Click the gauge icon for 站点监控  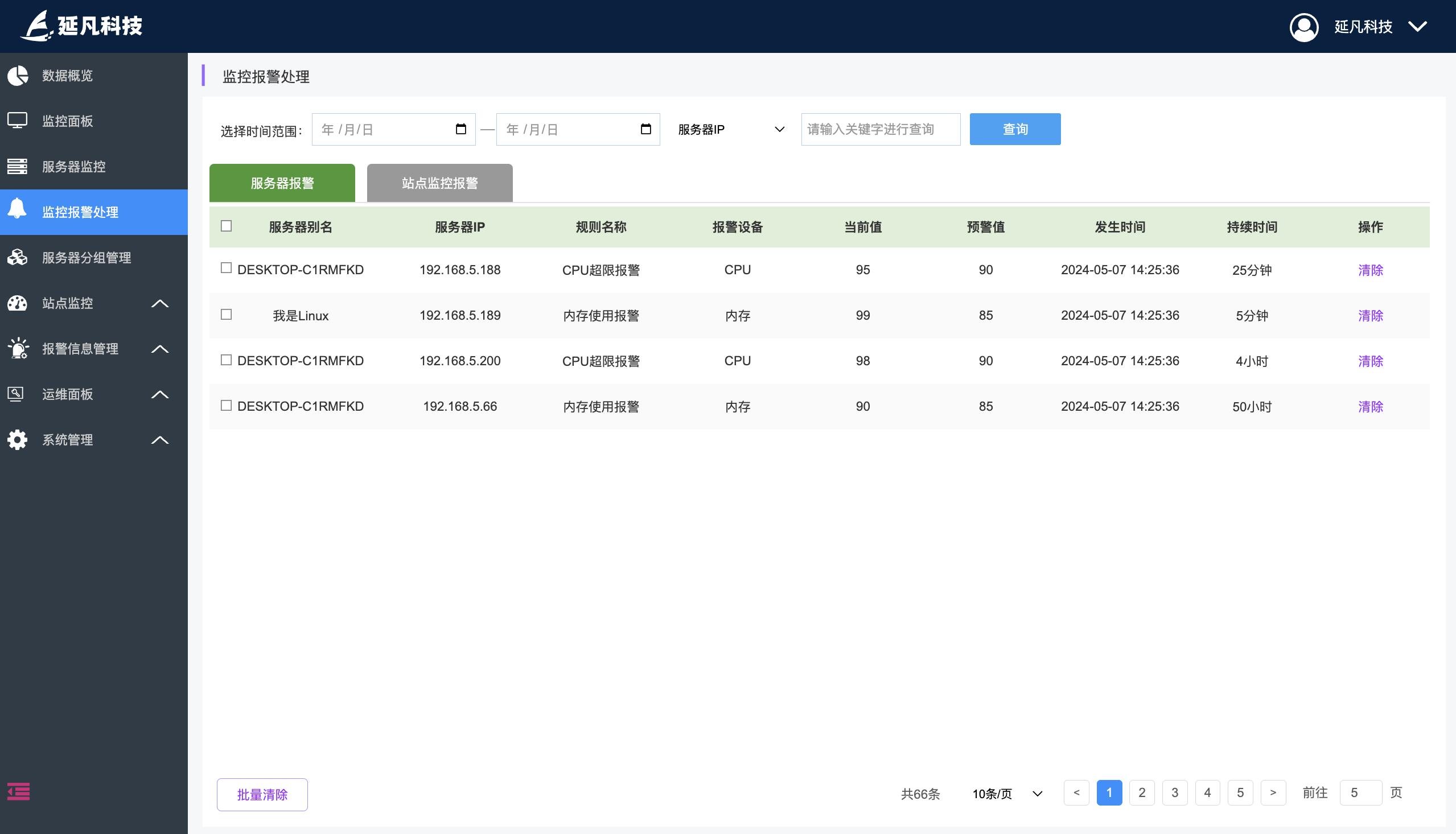click(x=17, y=303)
